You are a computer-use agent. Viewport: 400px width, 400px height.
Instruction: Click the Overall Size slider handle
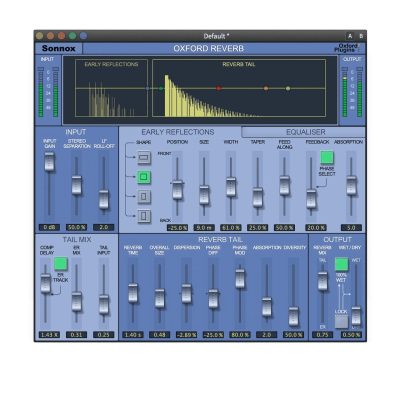coord(160,298)
